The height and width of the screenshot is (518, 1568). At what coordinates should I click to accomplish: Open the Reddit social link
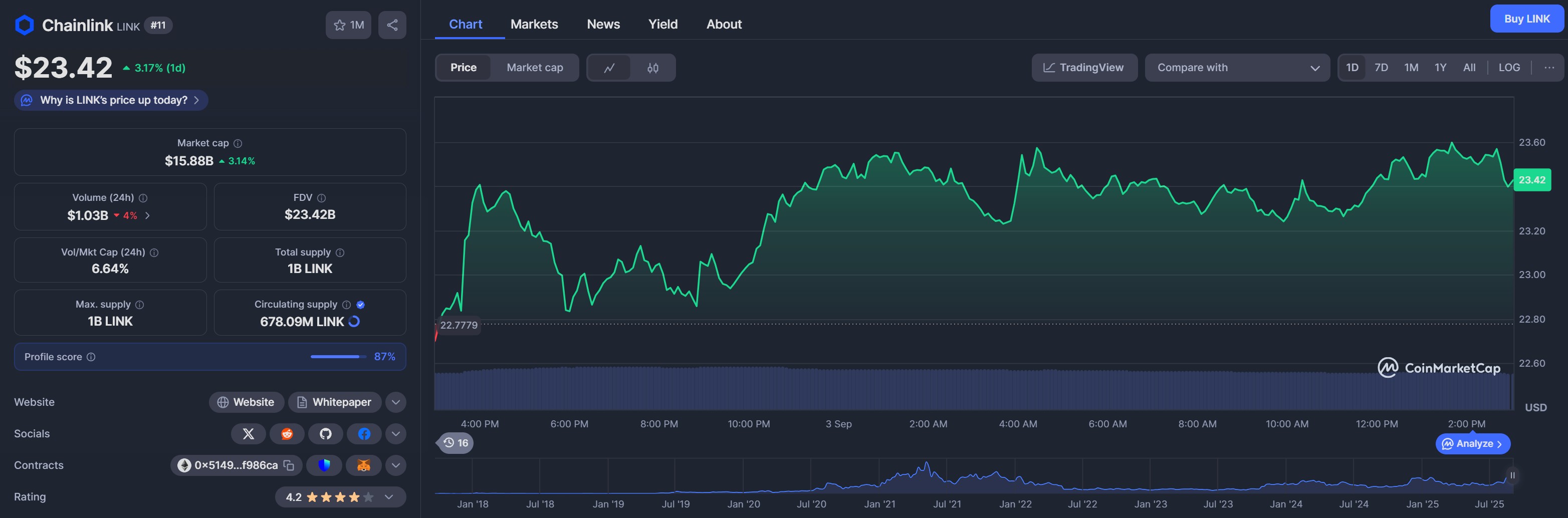click(287, 434)
